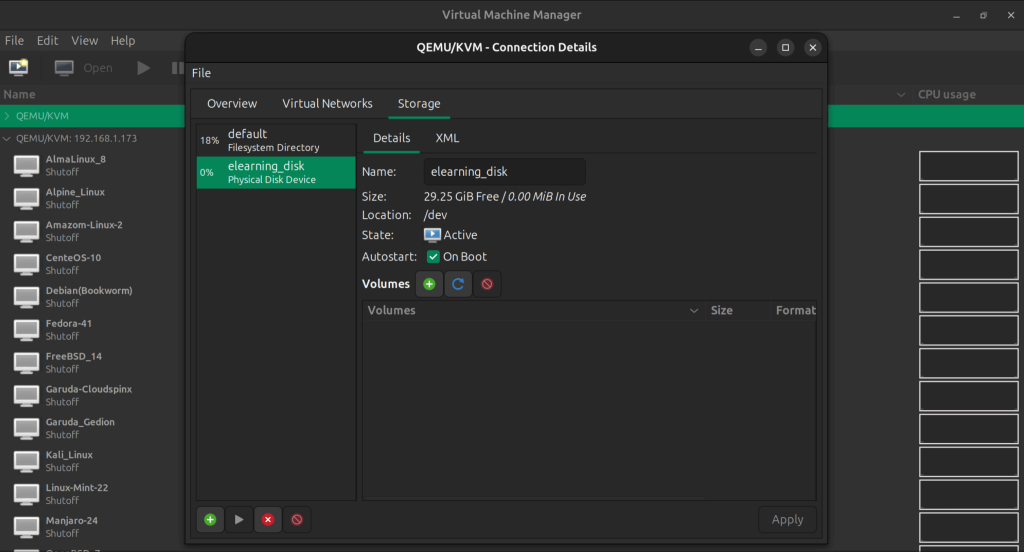Viewport: 1024px width, 552px height.
Task: Close the Connection Details dialog
Action: point(813,48)
